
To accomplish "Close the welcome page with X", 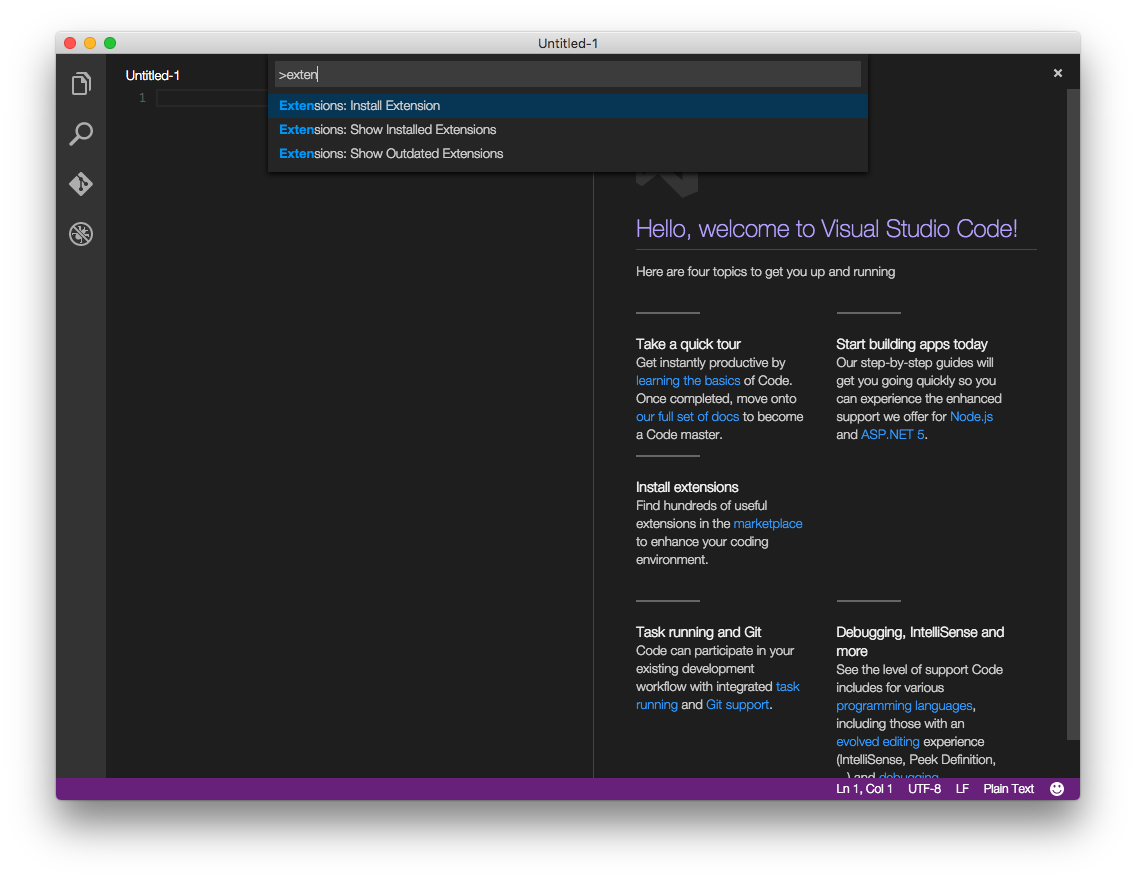I will 1058,73.
